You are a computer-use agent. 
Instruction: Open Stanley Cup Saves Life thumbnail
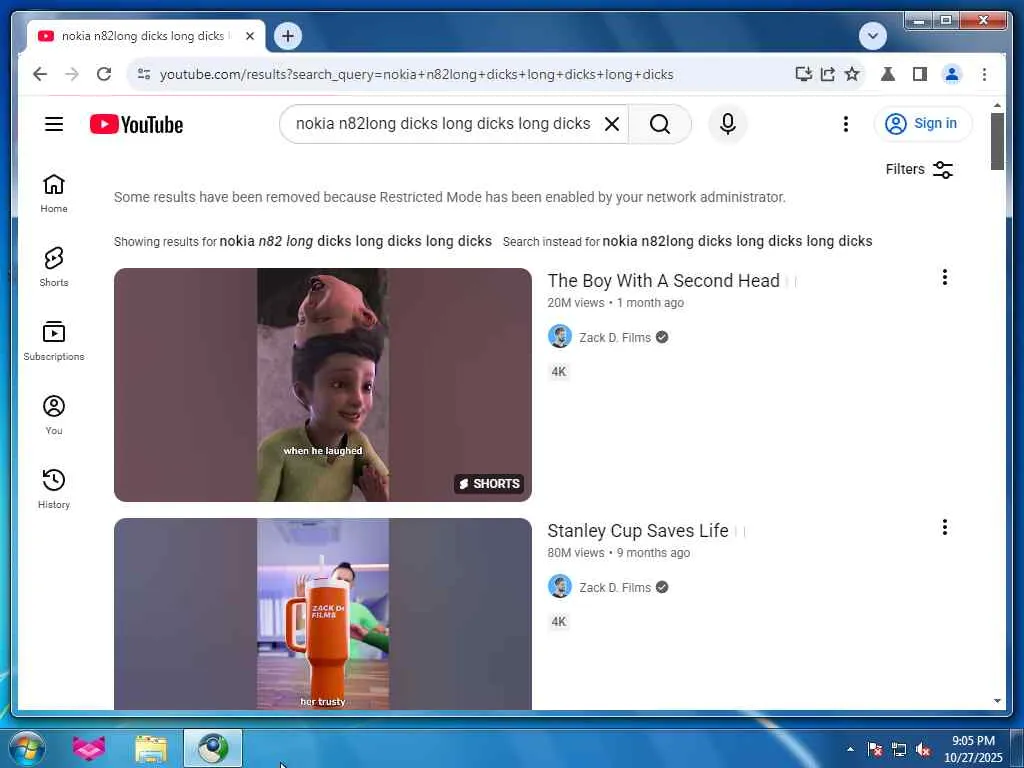pos(323,614)
